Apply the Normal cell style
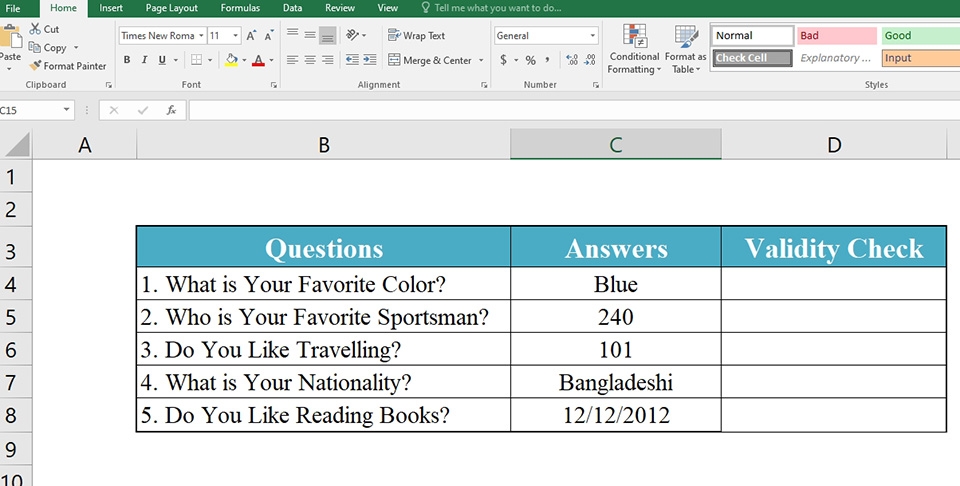This screenshot has width=960, height=486. pos(752,36)
